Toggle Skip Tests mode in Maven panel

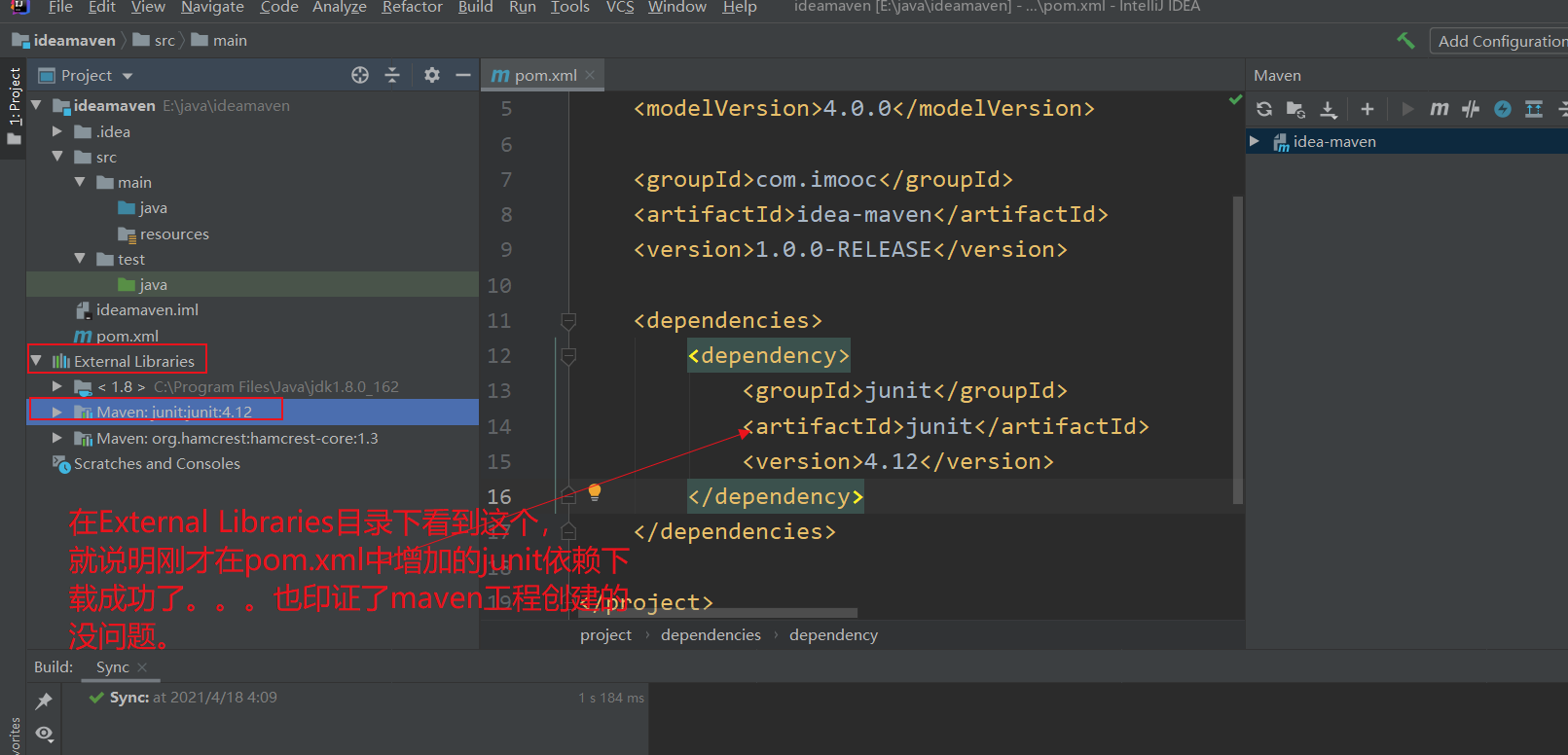click(1471, 109)
